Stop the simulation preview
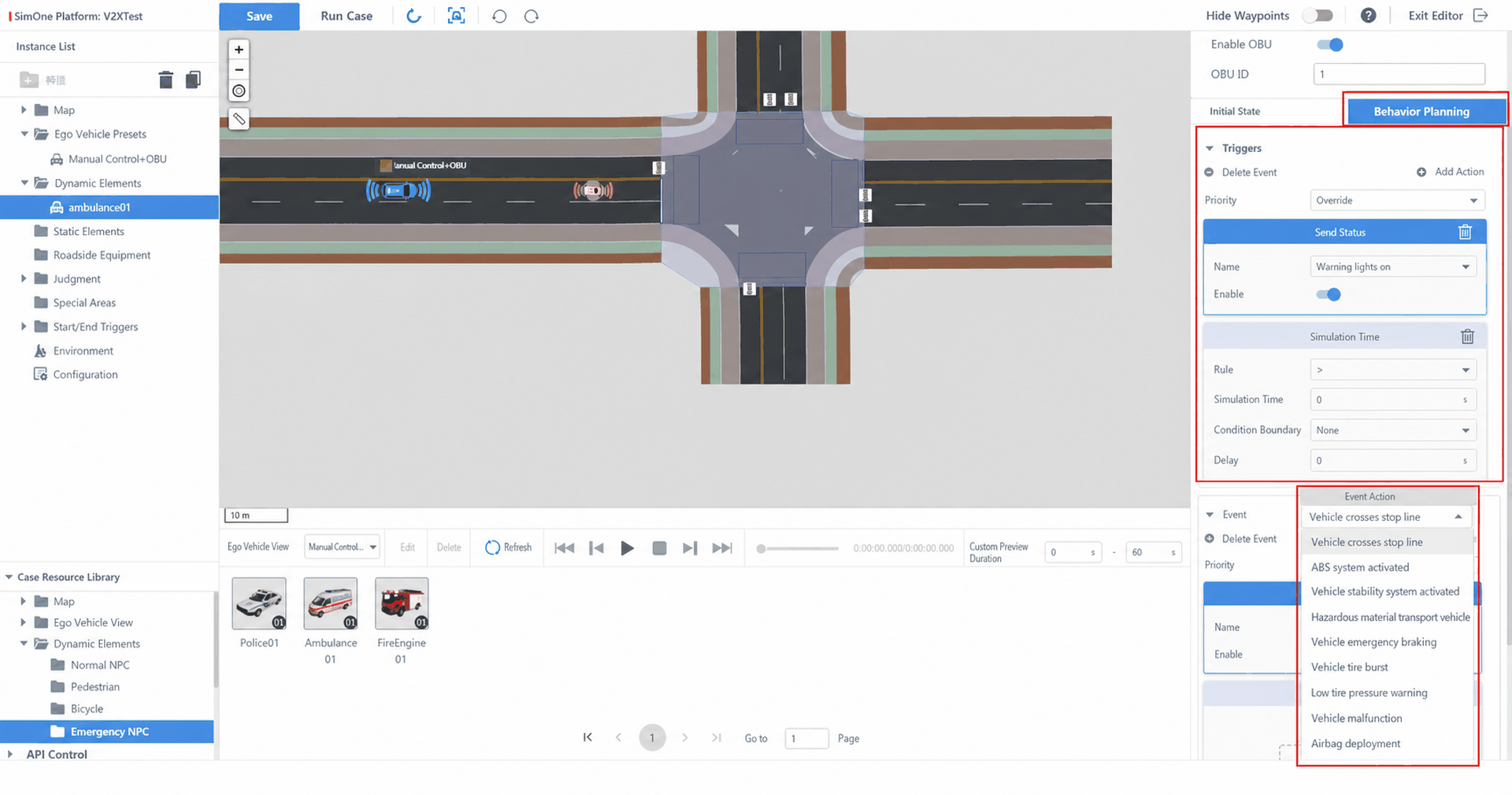Image resolution: width=1512 pixels, height=795 pixels. pyautogui.click(x=659, y=548)
